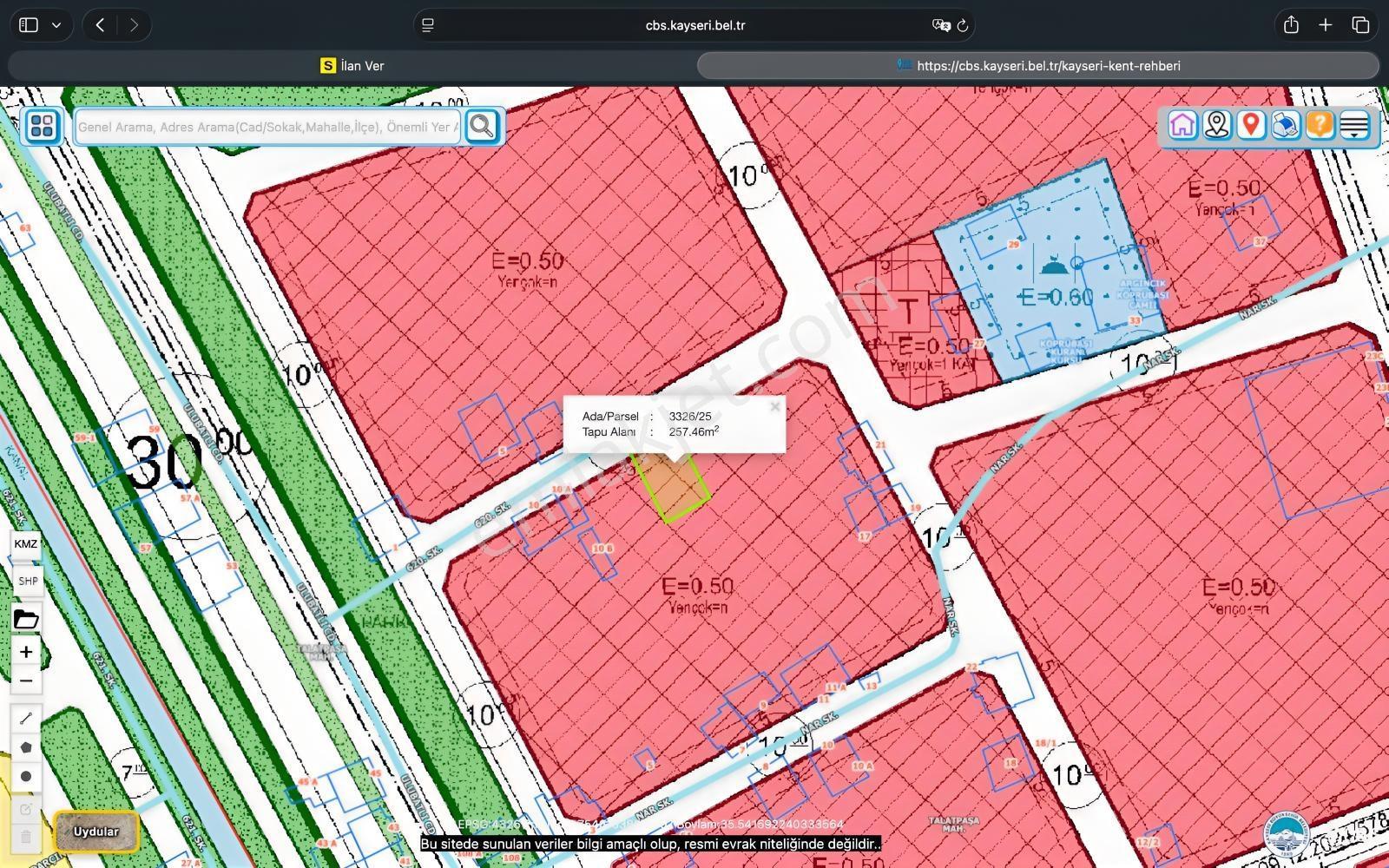
Task: Expand the layers list menu icon
Action: [x=1354, y=125]
